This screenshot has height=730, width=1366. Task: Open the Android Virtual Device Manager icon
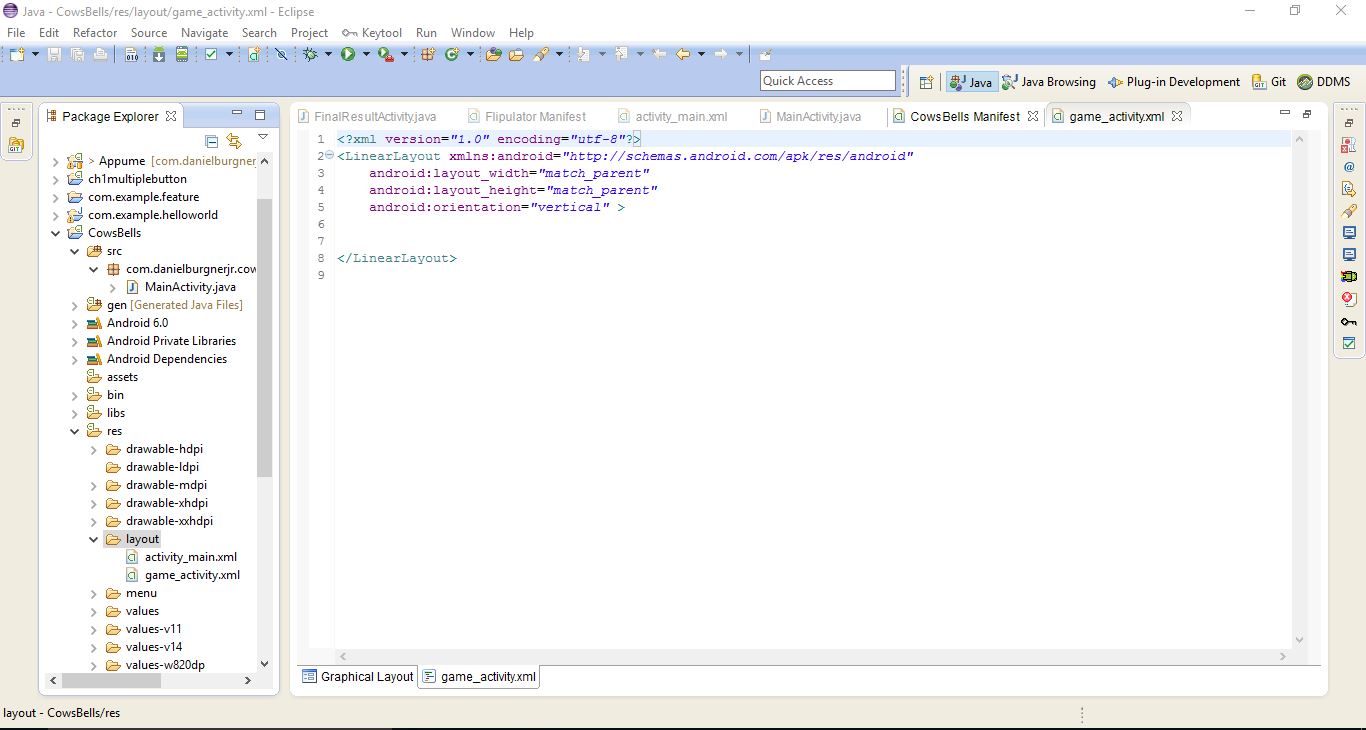tap(182, 55)
